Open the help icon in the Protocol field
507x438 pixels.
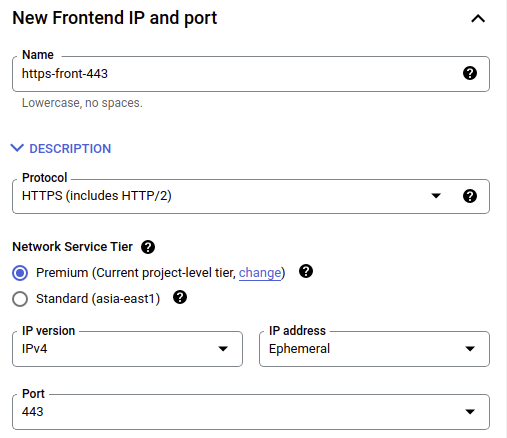[x=470, y=196]
